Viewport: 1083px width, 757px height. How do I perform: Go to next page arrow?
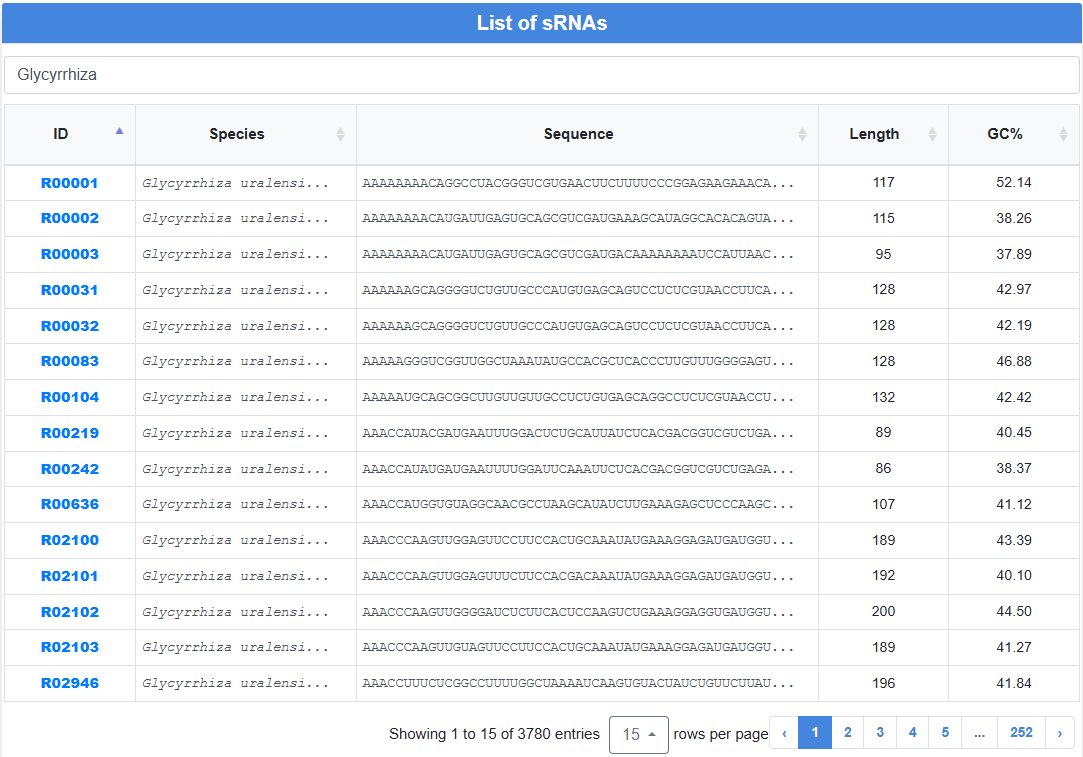1060,734
